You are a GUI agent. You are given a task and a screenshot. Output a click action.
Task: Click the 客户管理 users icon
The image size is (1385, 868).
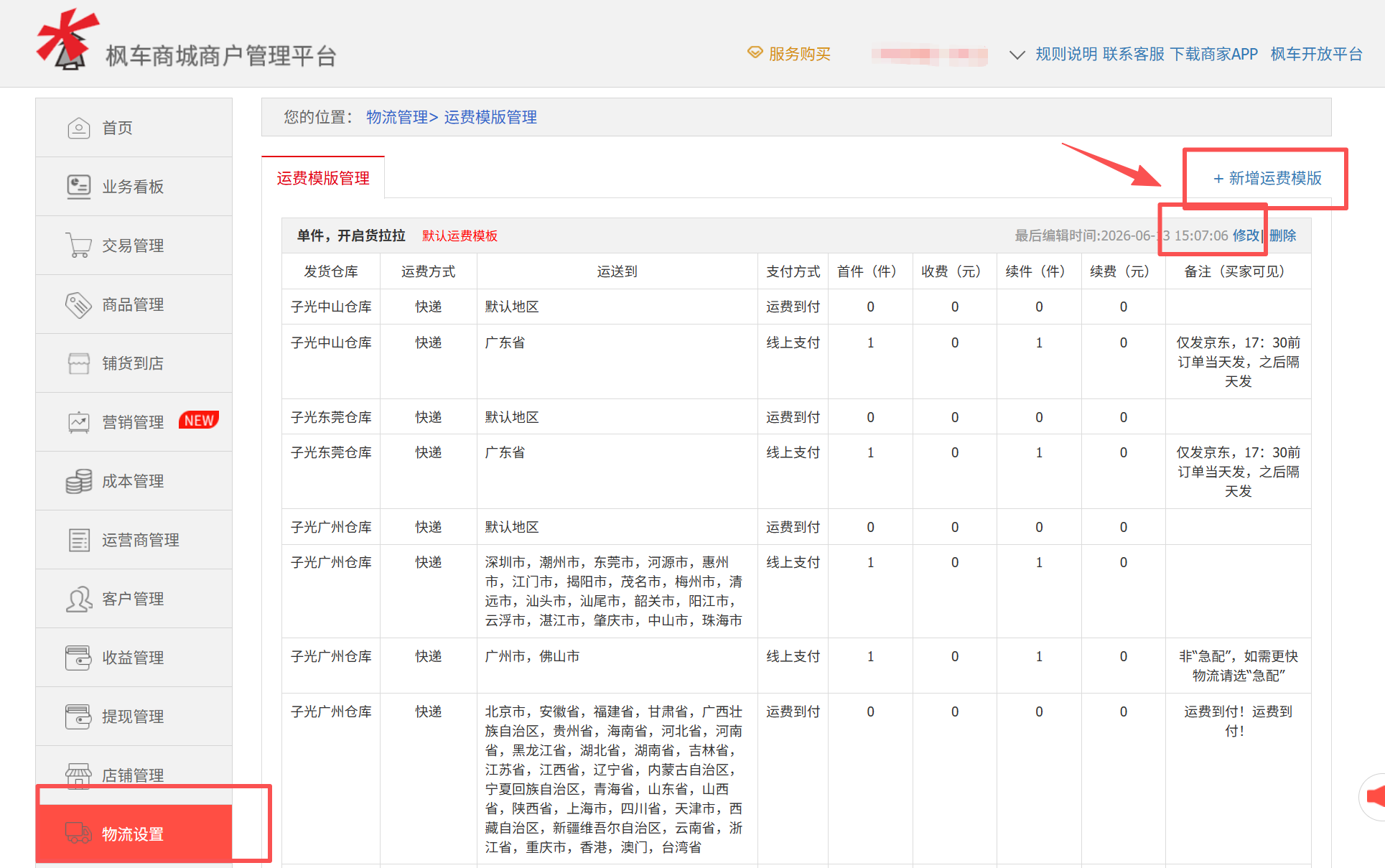click(x=78, y=599)
